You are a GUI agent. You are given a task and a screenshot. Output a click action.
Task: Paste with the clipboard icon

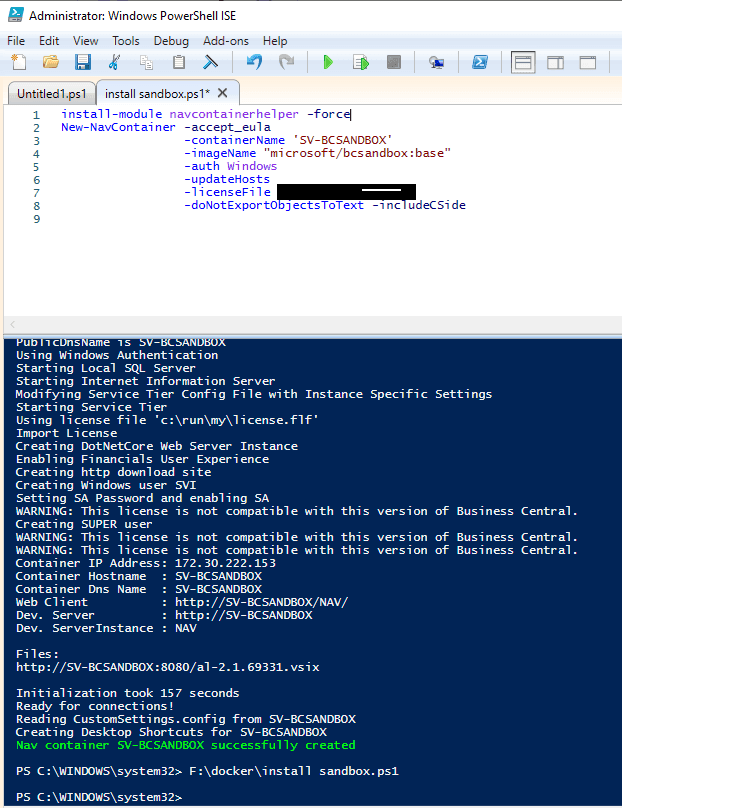tap(179, 62)
